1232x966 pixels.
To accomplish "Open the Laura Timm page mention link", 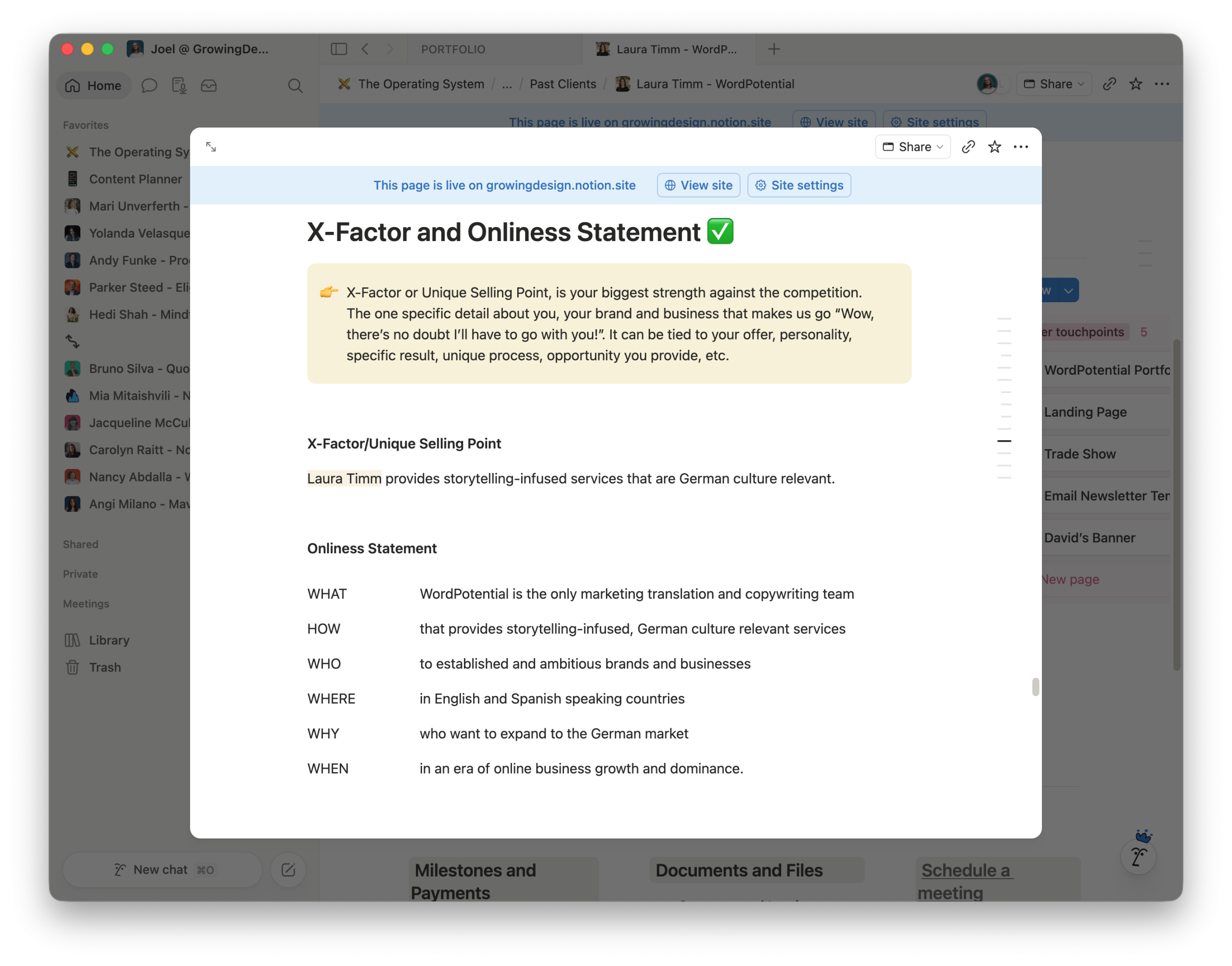I will pos(344,479).
